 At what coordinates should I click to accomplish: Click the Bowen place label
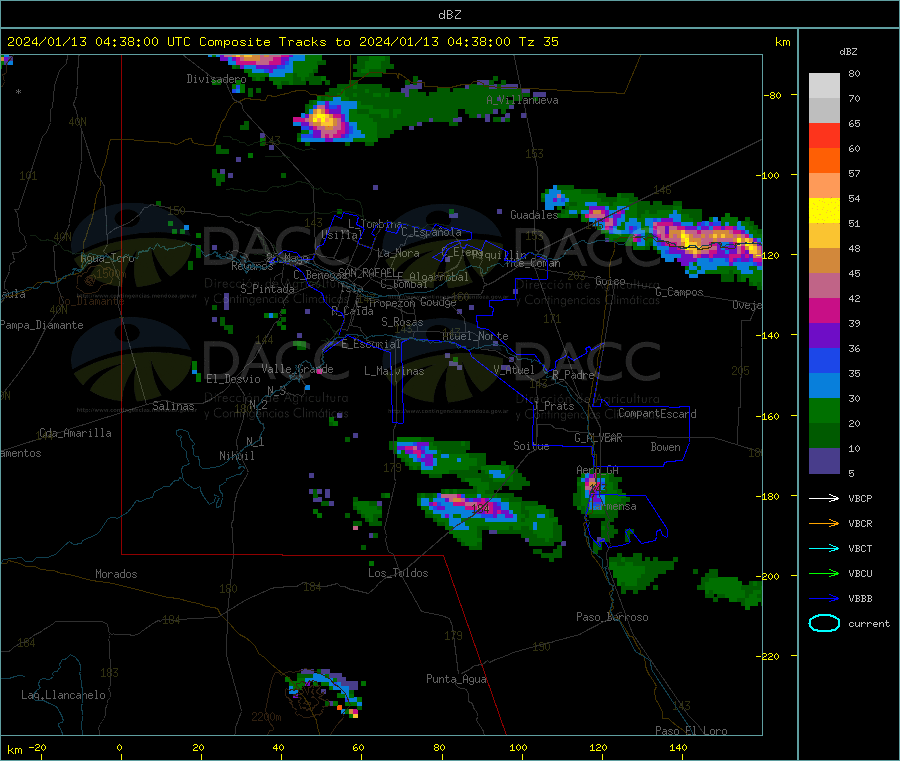pos(665,447)
